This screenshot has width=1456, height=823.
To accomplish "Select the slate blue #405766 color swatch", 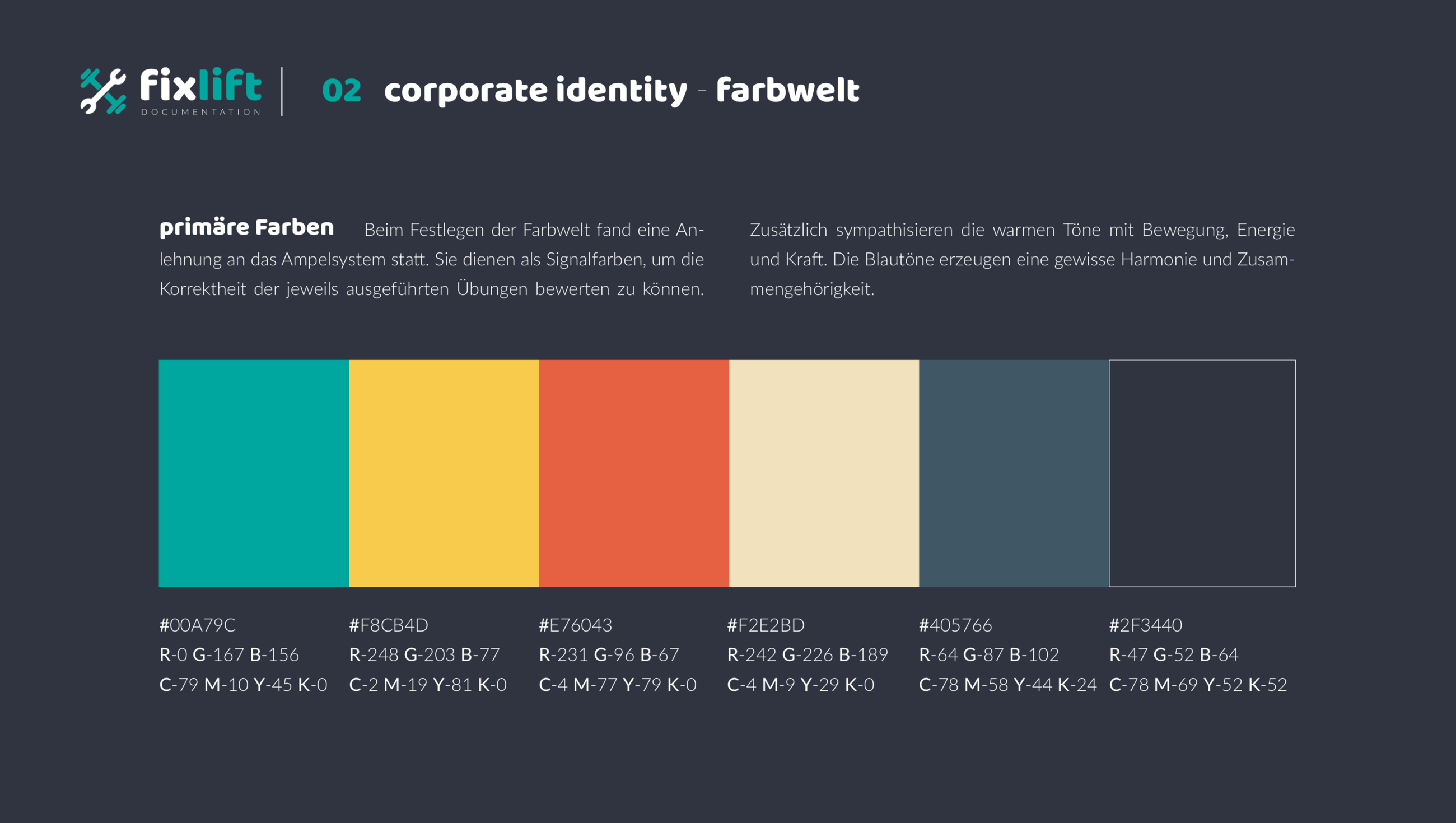I will point(1014,473).
